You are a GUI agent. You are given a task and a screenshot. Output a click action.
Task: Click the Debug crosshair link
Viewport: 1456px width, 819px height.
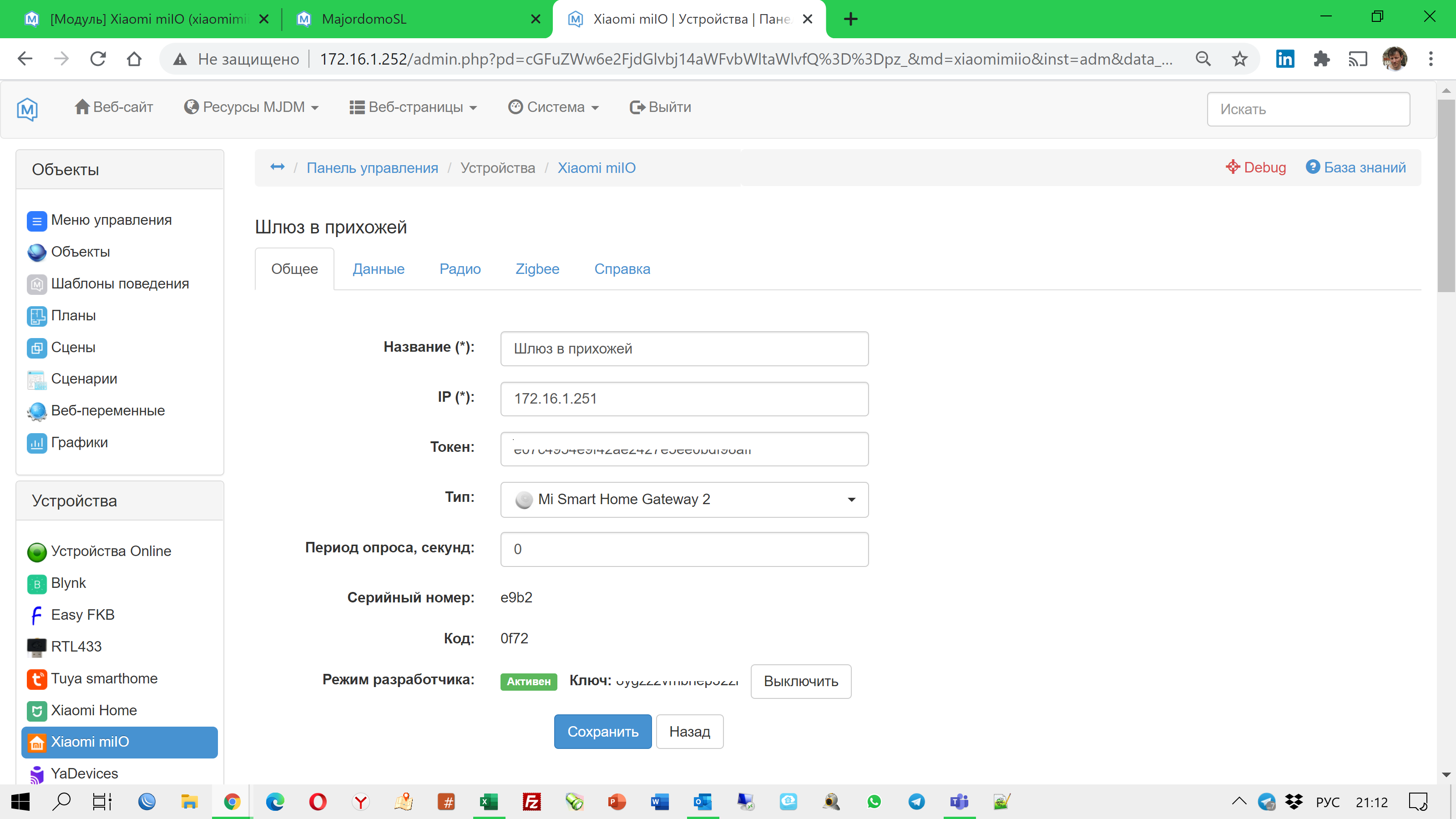[x=1255, y=167]
